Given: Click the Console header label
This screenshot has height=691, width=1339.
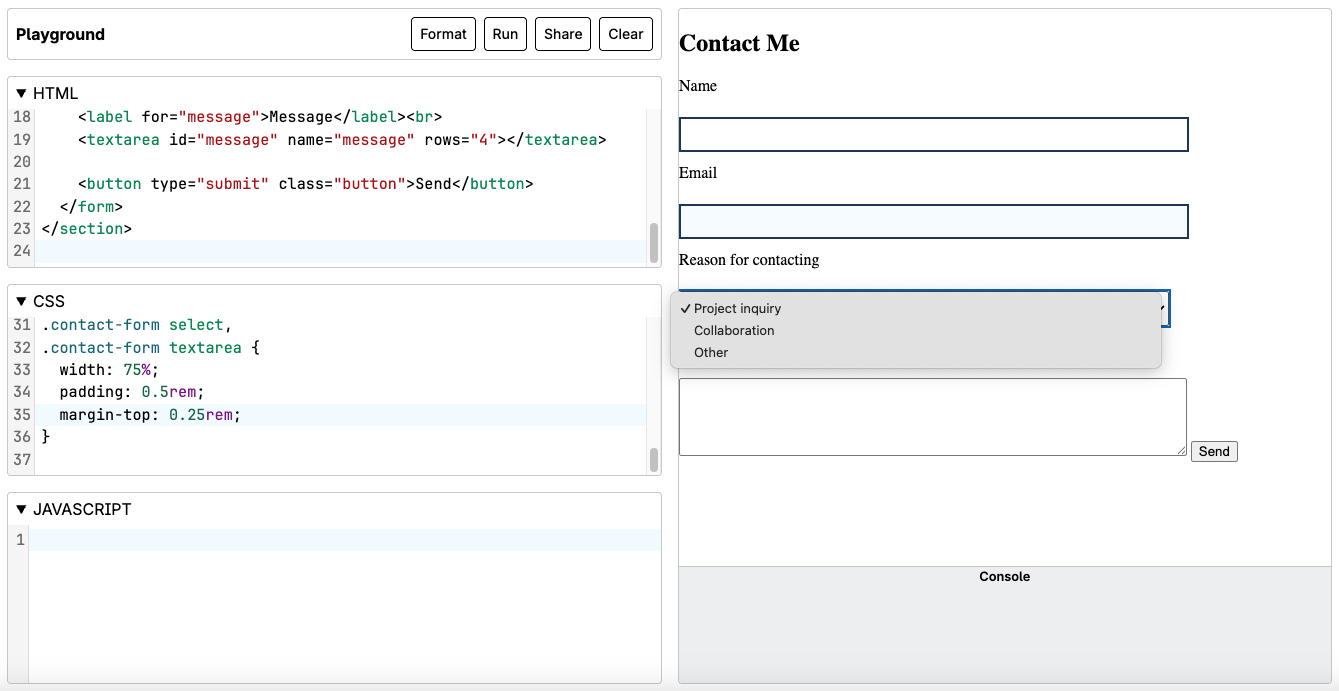Looking at the screenshot, I should 1004,577.
